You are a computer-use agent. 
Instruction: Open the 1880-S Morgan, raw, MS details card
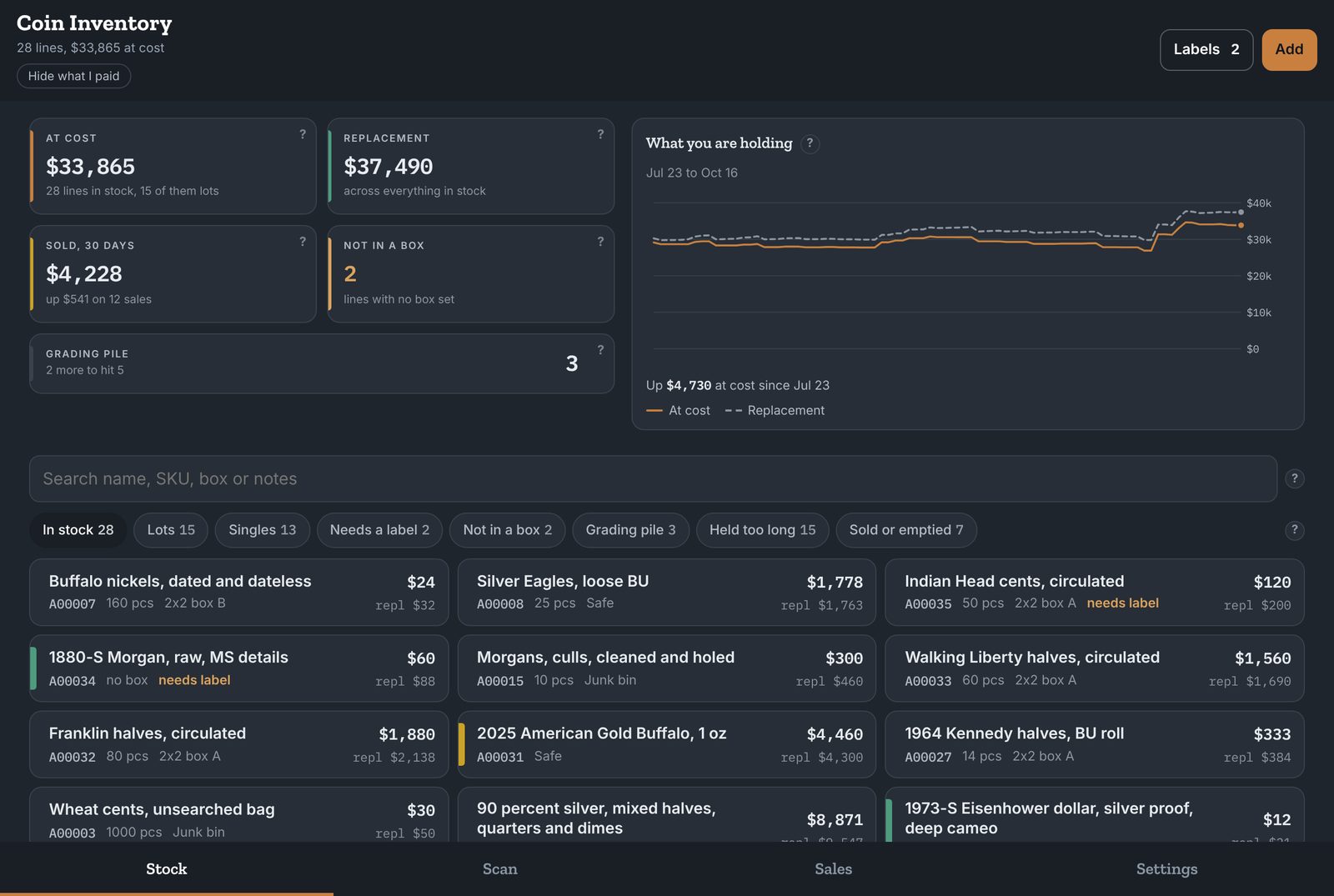tap(238, 668)
